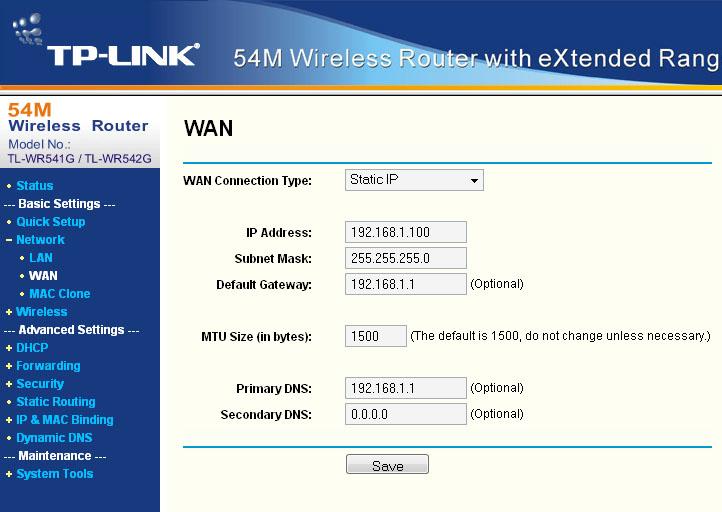
Task: Expand the Wireless menu section
Action: tap(41, 311)
